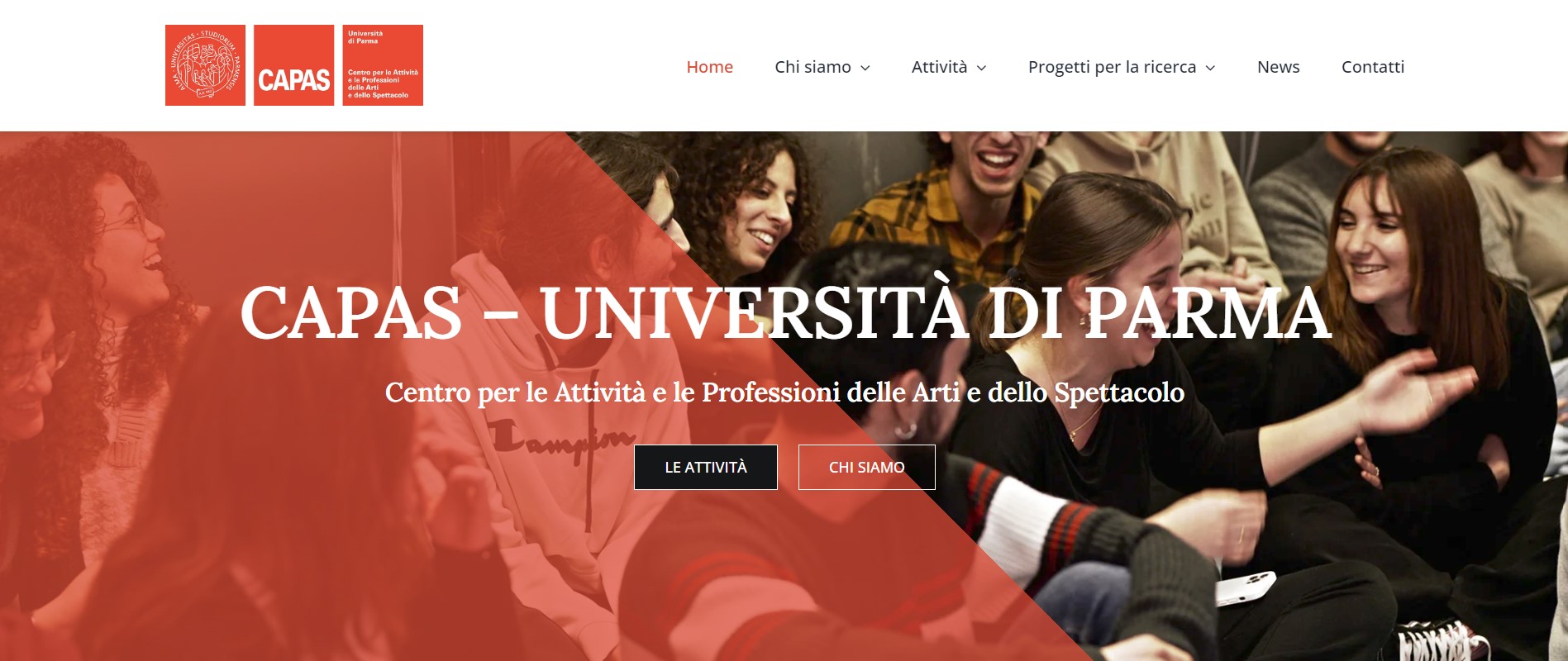The height and width of the screenshot is (661, 1568).
Task: Click the CAPAS – Università di Parma headline
Action: 785,312
